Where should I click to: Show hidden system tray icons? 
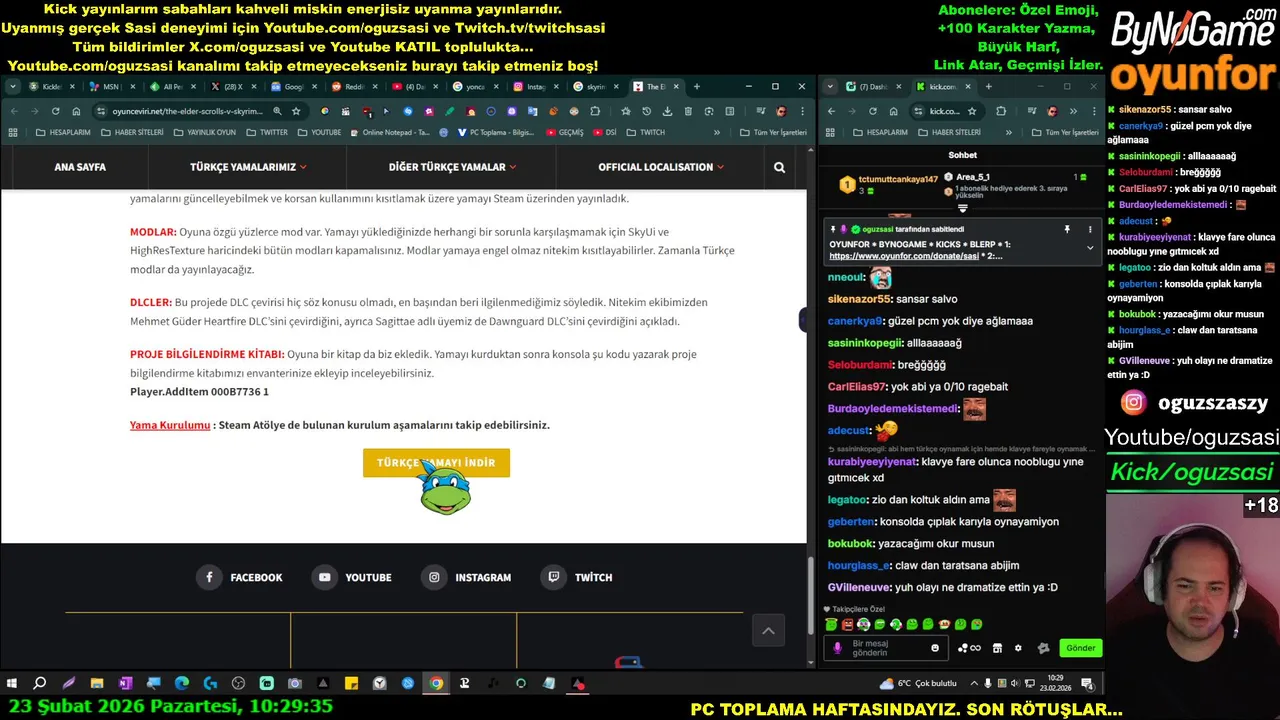point(974,684)
